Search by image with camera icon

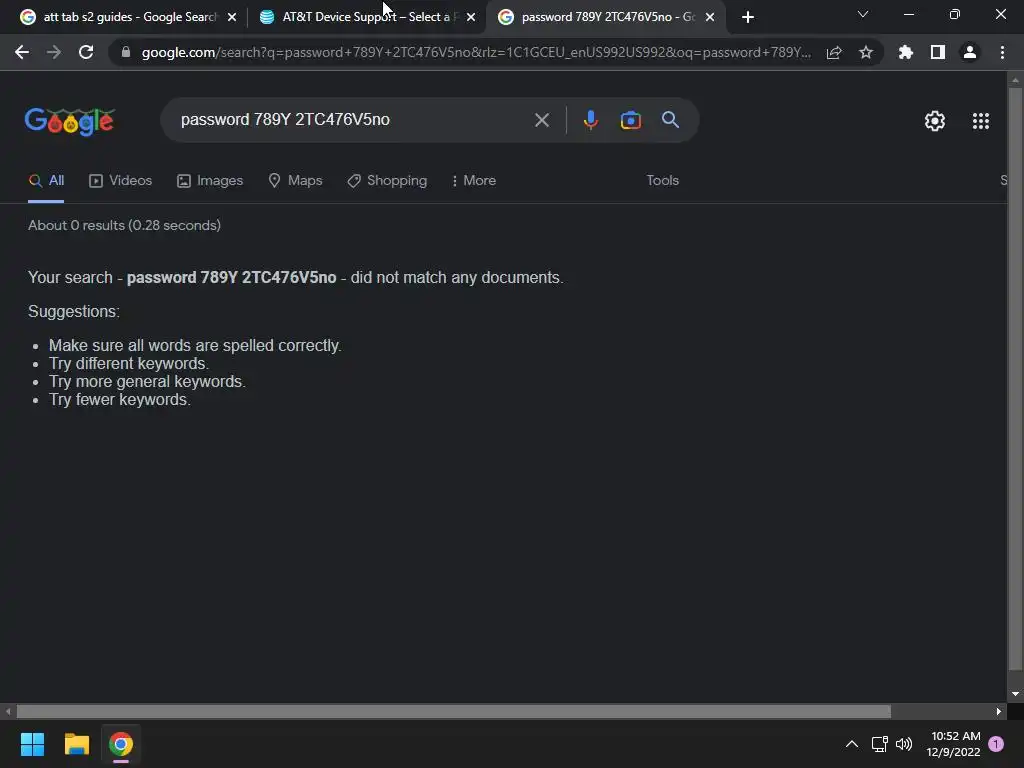click(x=630, y=120)
